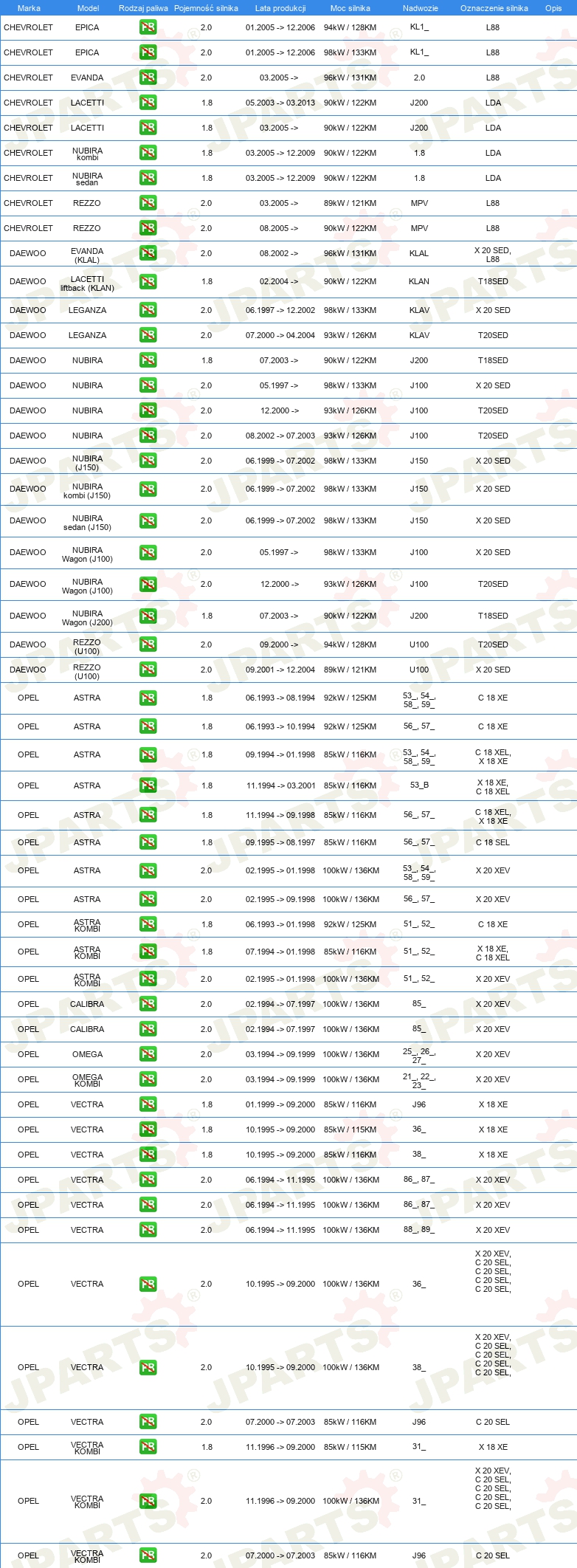Click the Pojemność silnika column header

point(206,8)
